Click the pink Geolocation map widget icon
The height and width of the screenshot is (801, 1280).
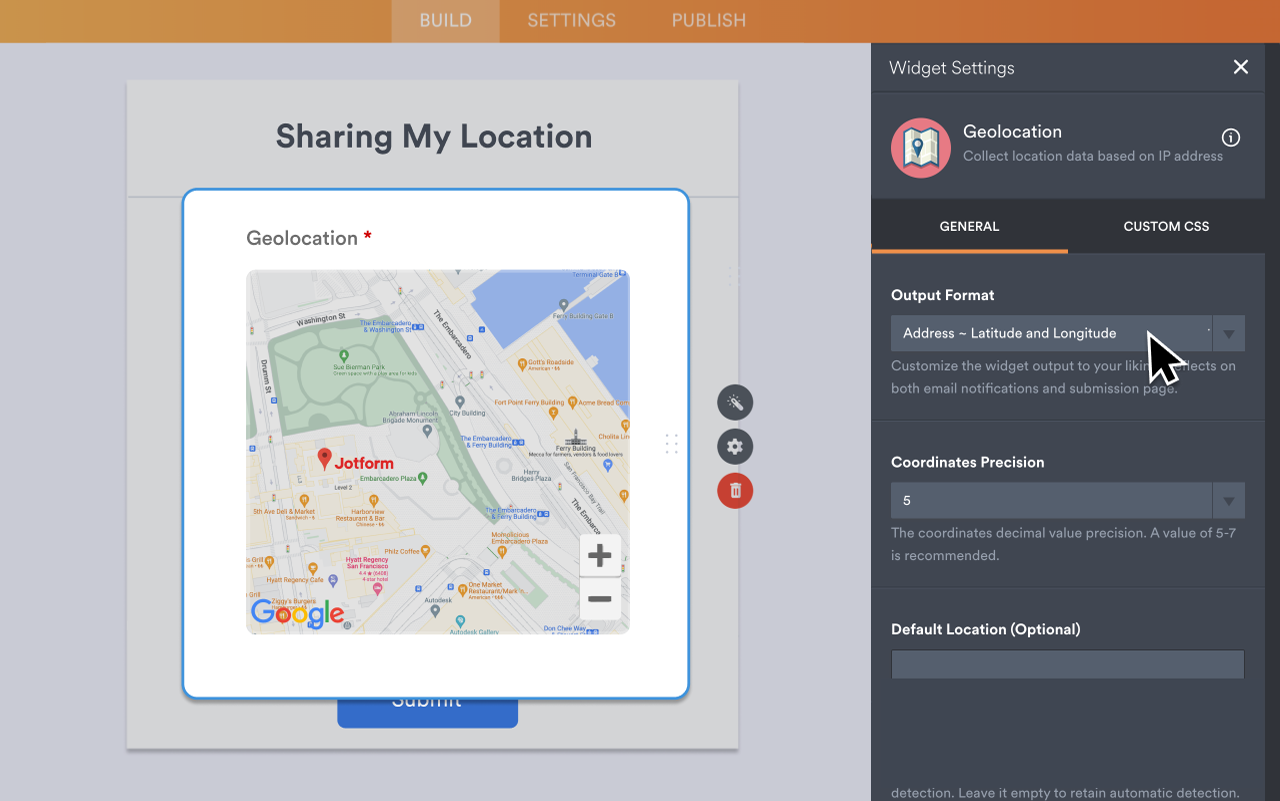pyautogui.click(x=920, y=147)
